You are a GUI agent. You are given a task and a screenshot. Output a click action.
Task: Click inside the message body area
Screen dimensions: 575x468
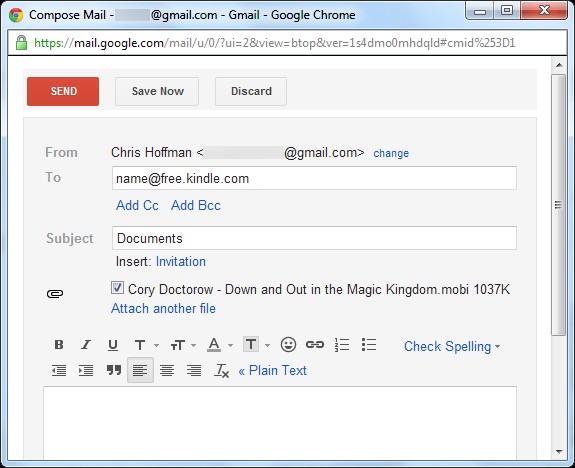point(280,423)
